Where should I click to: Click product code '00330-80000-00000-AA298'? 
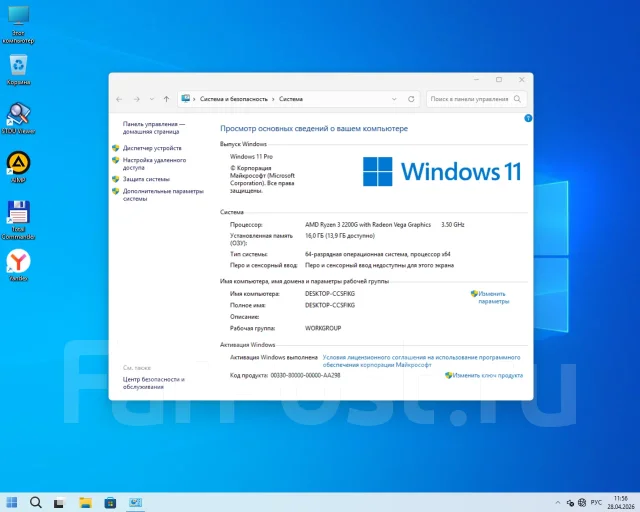305,375
